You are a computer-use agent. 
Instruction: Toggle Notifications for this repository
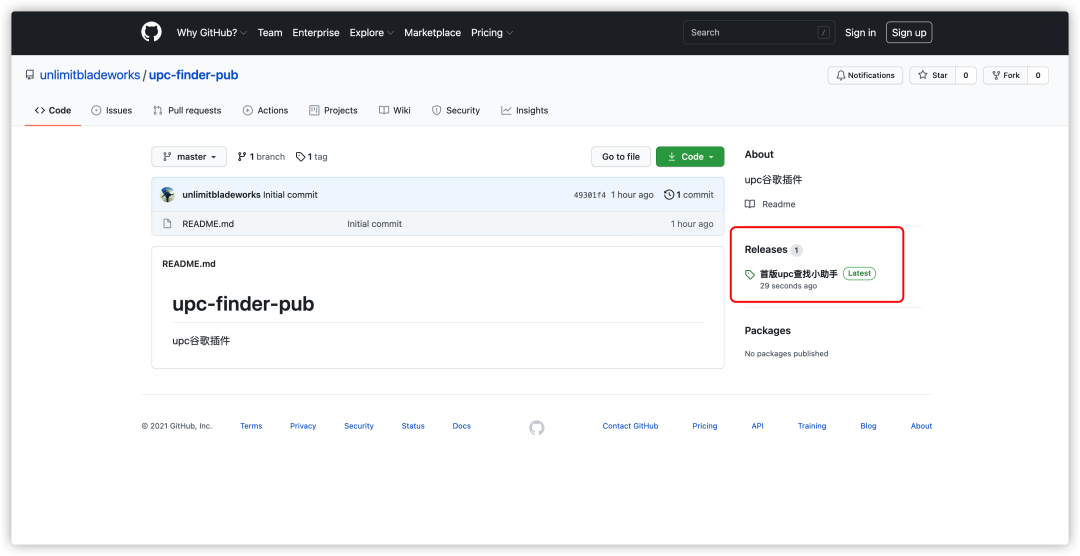[x=865, y=75]
